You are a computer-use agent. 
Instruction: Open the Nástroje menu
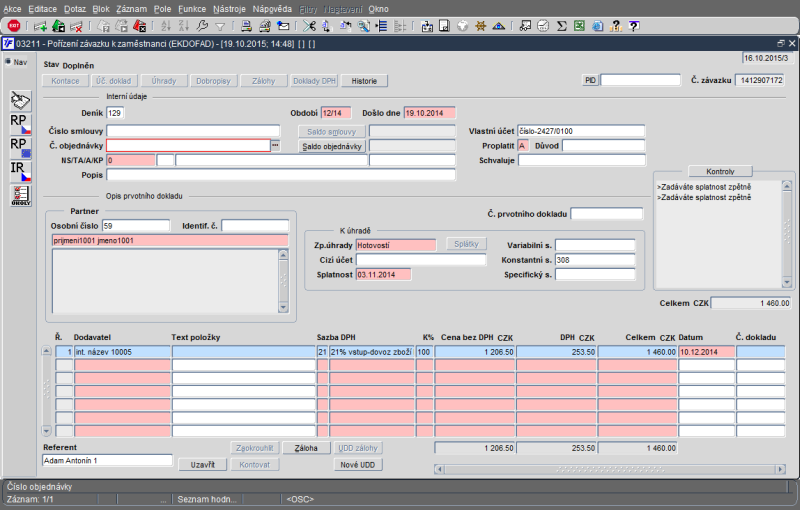229,8
